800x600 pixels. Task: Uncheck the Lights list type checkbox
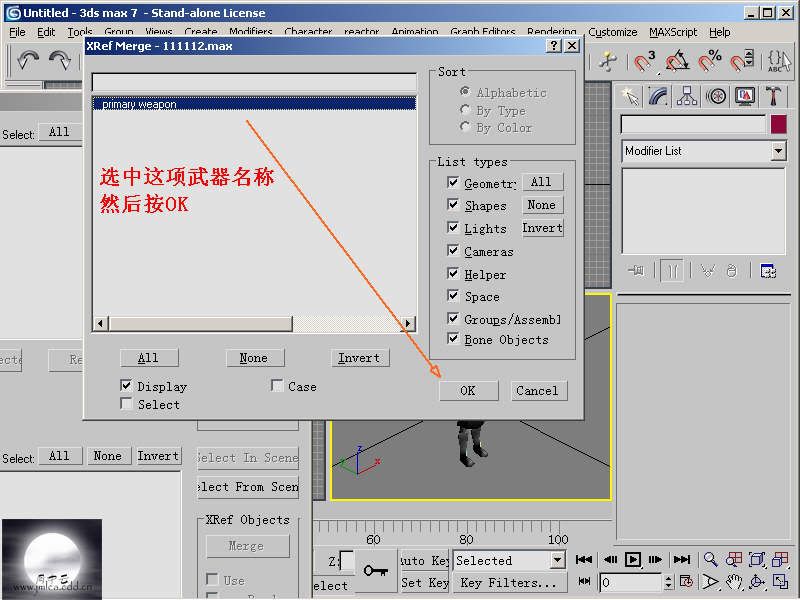(453, 228)
